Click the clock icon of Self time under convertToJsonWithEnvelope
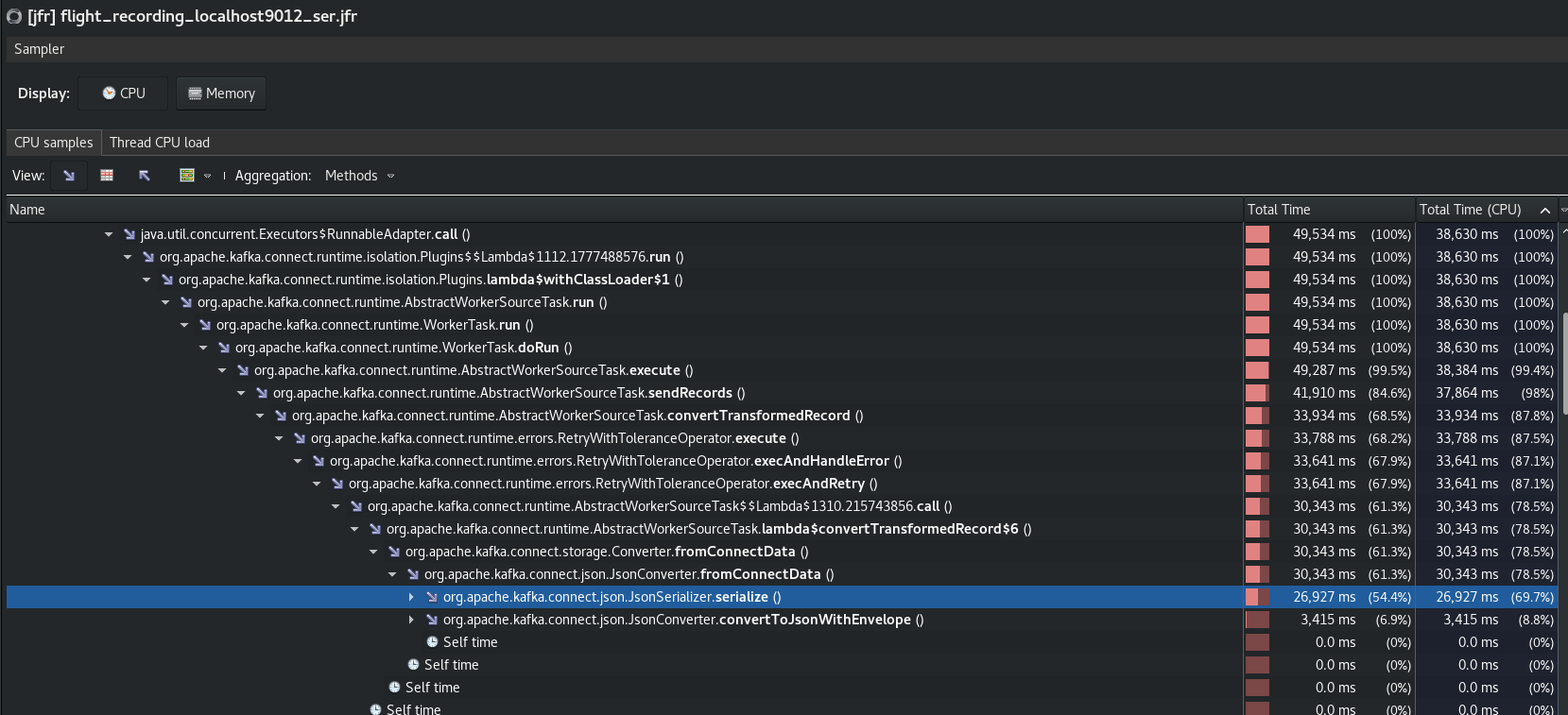The width and height of the screenshot is (1568, 715). pyautogui.click(x=432, y=642)
